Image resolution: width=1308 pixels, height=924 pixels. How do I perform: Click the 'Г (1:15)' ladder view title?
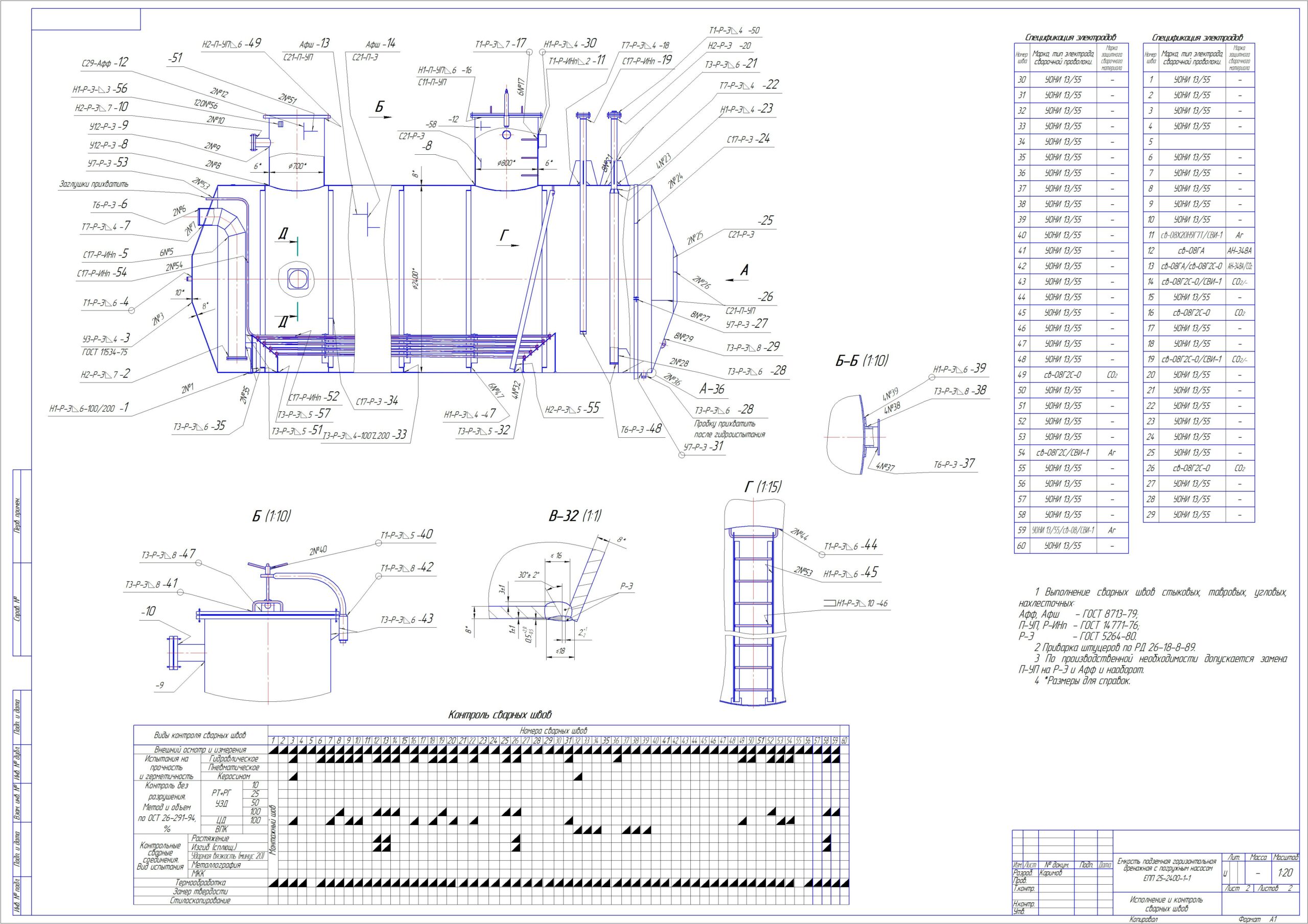point(763,487)
